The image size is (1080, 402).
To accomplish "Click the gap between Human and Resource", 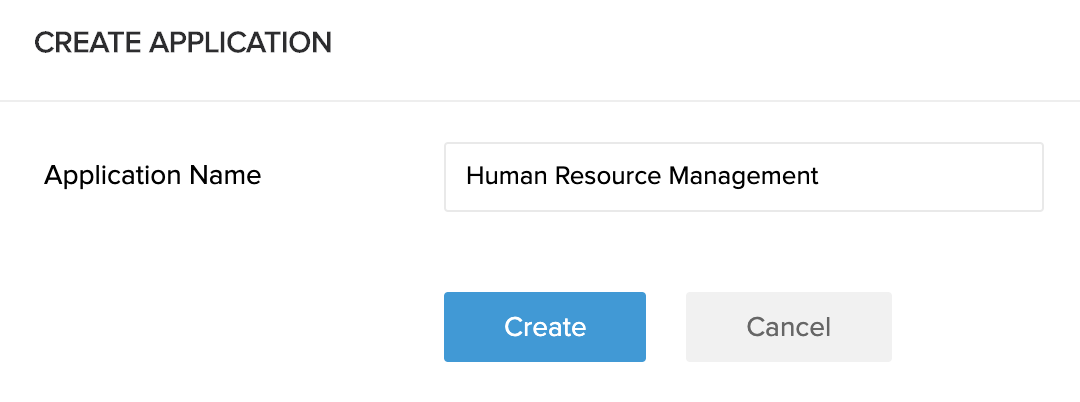I will (x=550, y=177).
